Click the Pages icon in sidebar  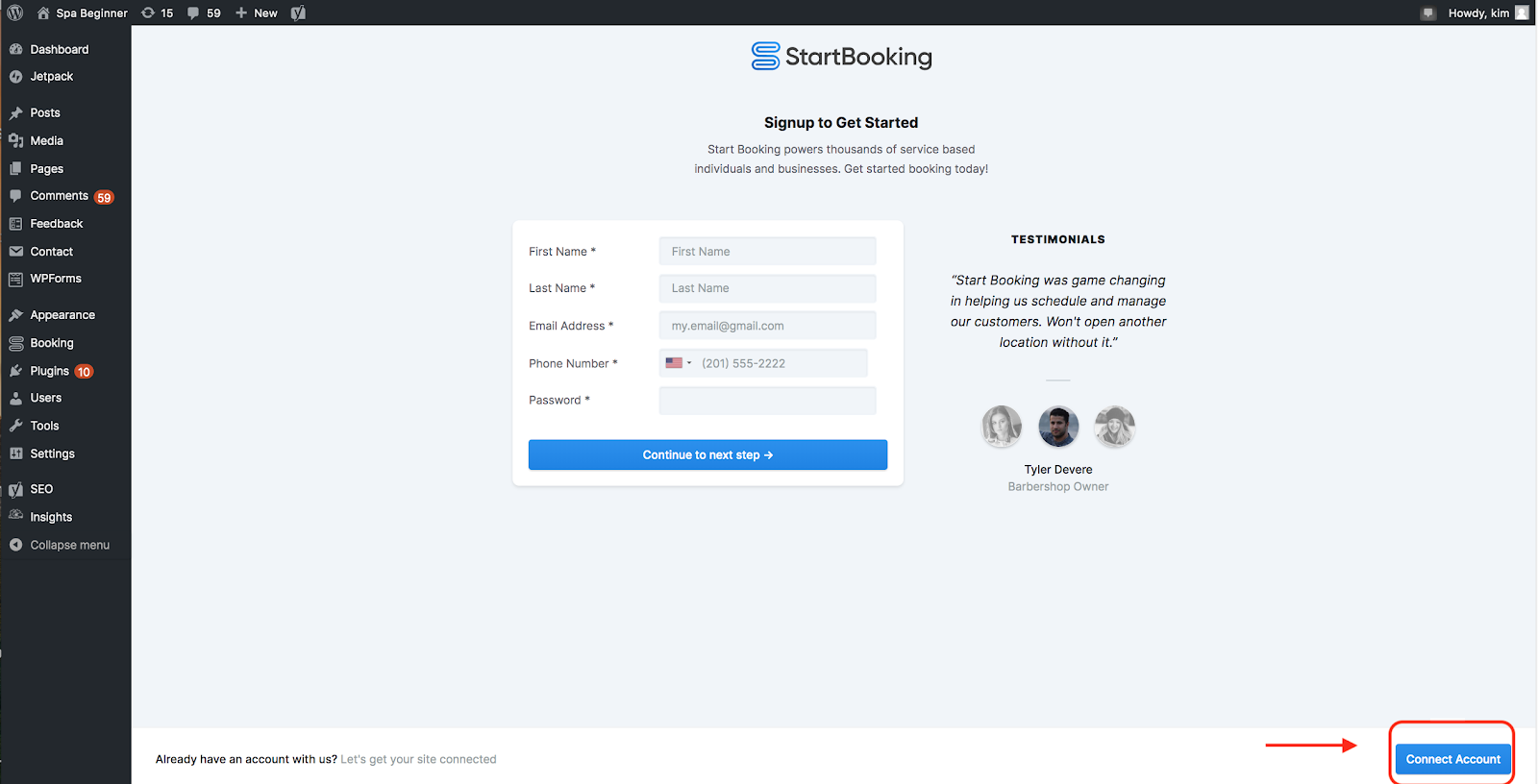coord(15,168)
